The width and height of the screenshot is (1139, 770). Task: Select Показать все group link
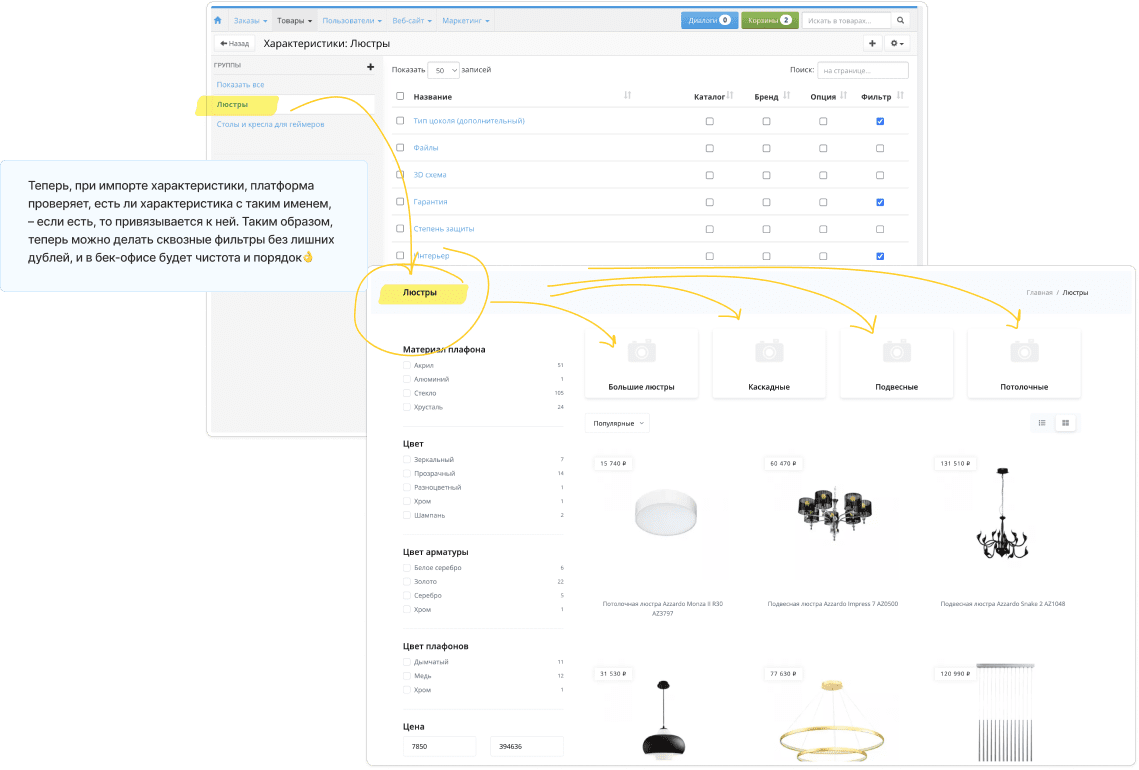pyautogui.click(x=240, y=85)
